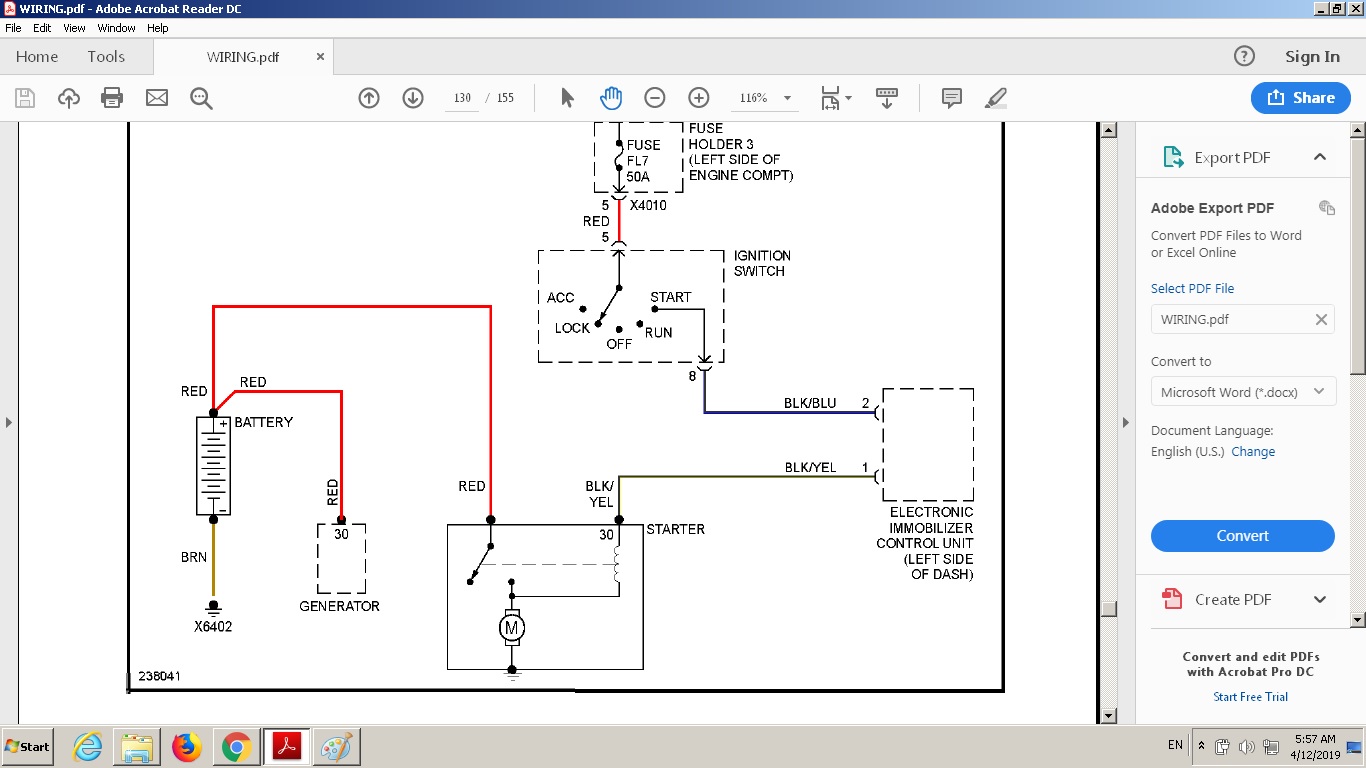Viewport: 1366px width, 768px height.
Task: Open the 116% zoom level dropdown
Action: coord(787,98)
